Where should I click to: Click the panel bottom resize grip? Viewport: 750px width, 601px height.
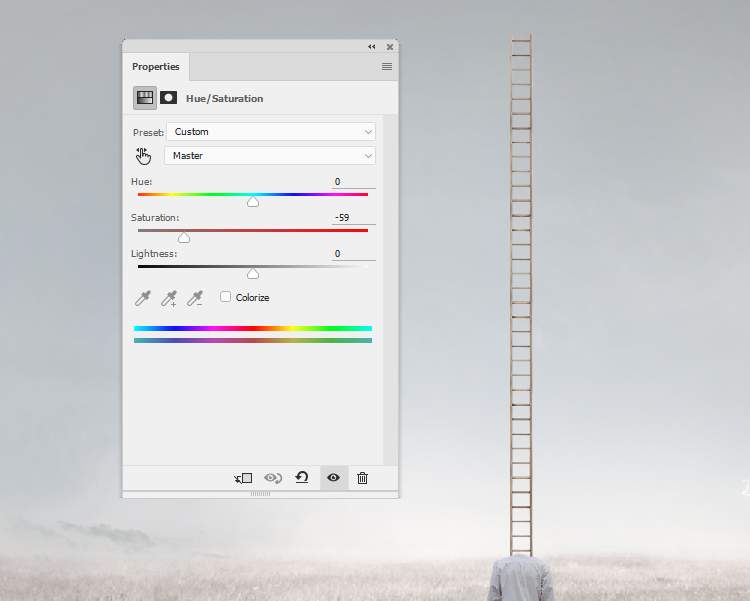260,494
